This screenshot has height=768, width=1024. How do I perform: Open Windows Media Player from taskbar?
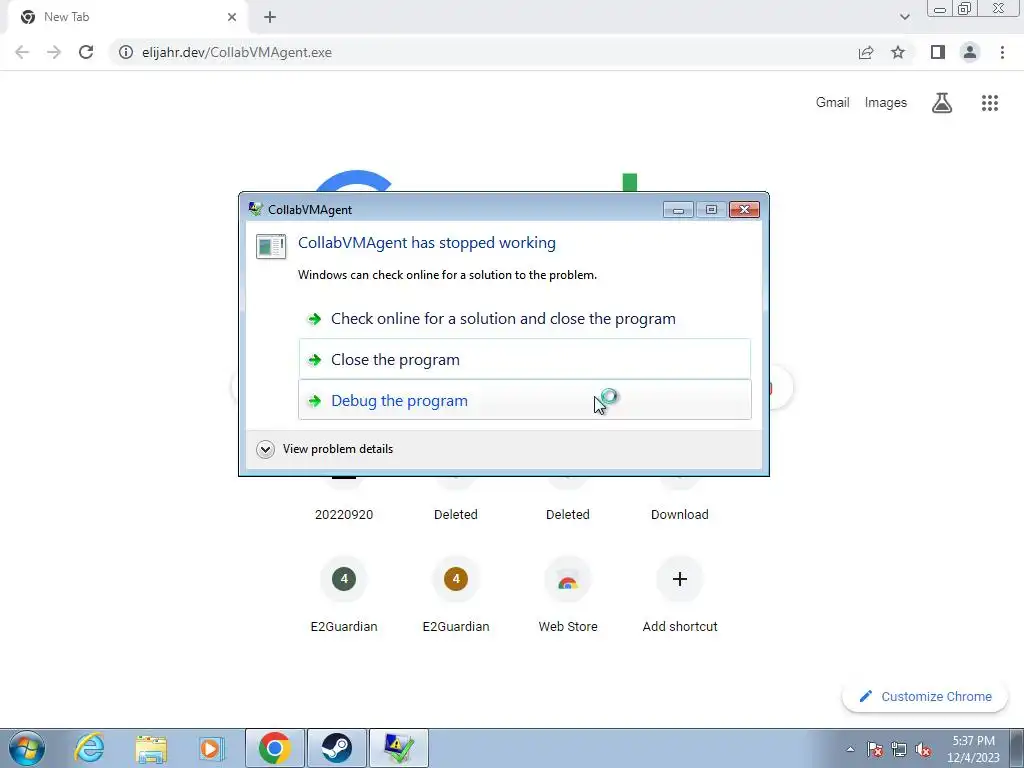click(212, 748)
